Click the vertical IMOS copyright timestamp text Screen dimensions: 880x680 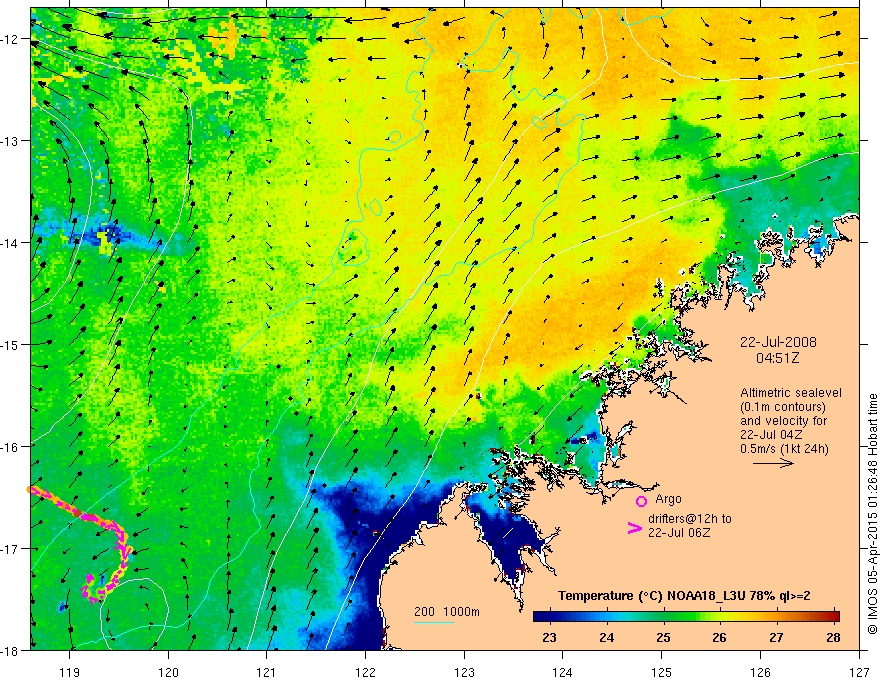[x=872, y=514]
